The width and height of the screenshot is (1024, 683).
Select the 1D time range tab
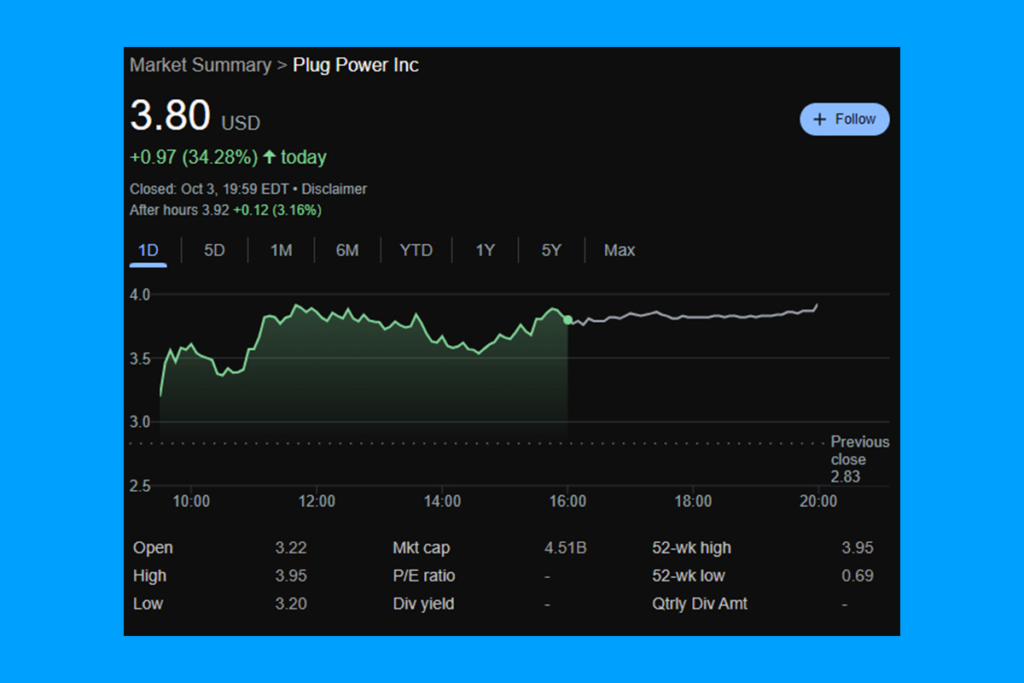[x=148, y=250]
